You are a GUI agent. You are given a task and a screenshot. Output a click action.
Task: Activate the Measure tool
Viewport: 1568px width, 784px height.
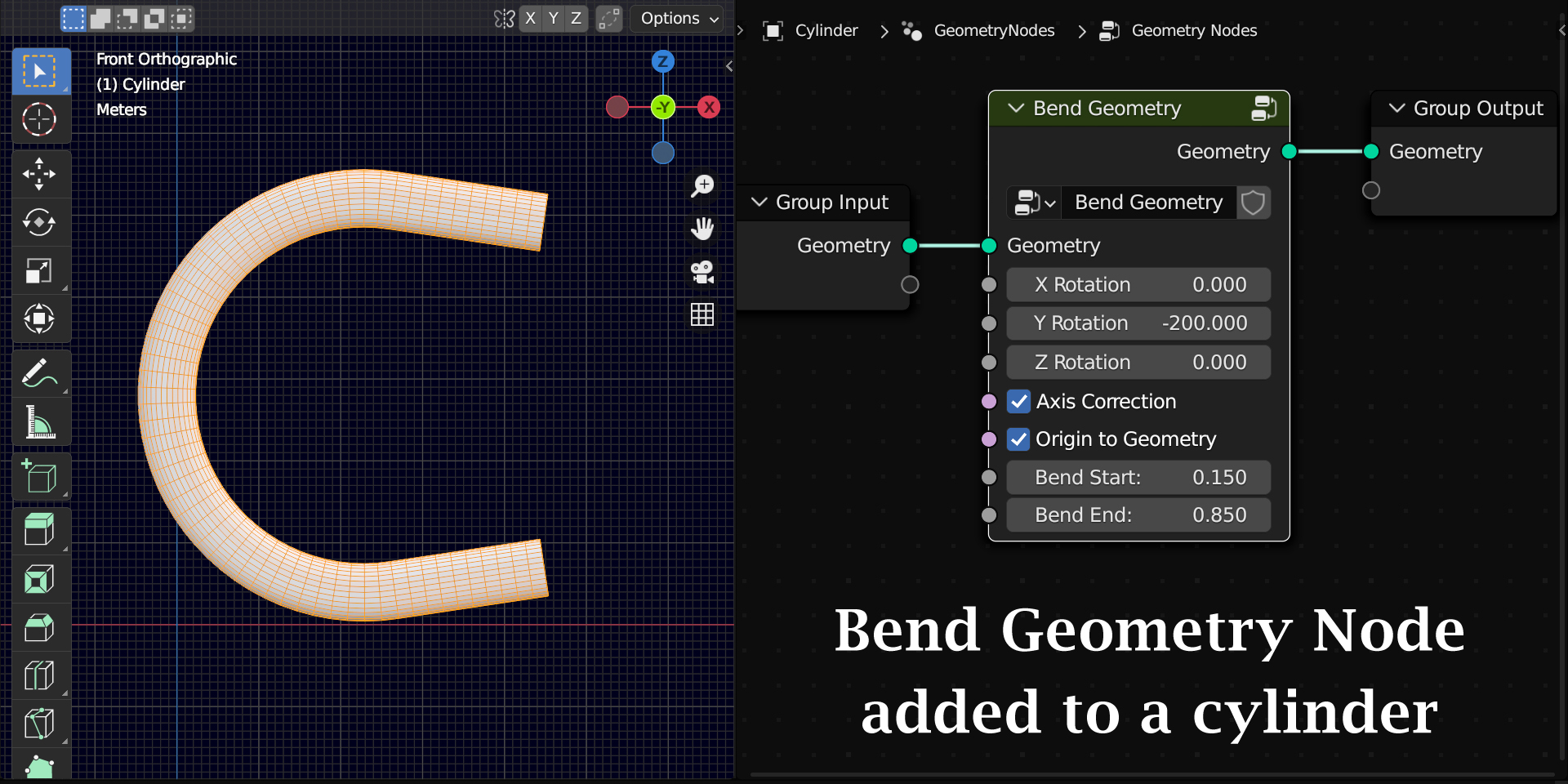[x=40, y=421]
